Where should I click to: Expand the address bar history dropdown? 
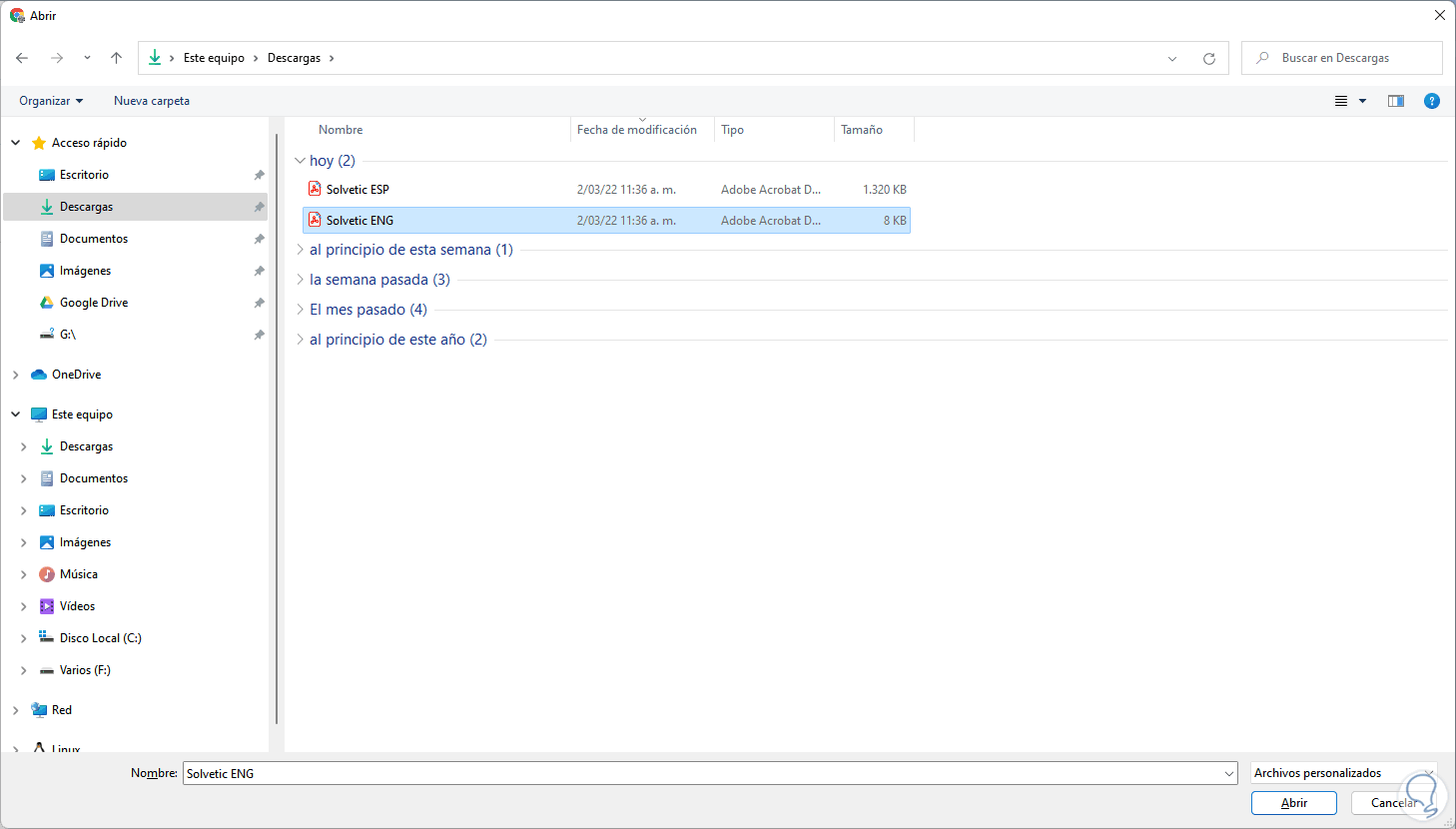click(1172, 58)
